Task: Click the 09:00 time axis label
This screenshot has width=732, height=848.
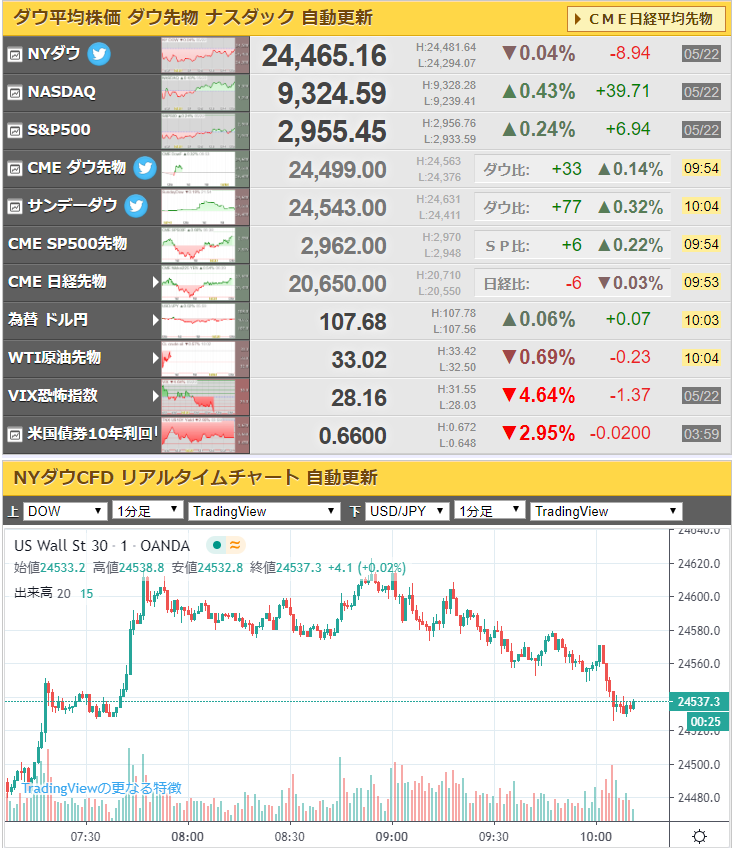Action: pos(391,837)
